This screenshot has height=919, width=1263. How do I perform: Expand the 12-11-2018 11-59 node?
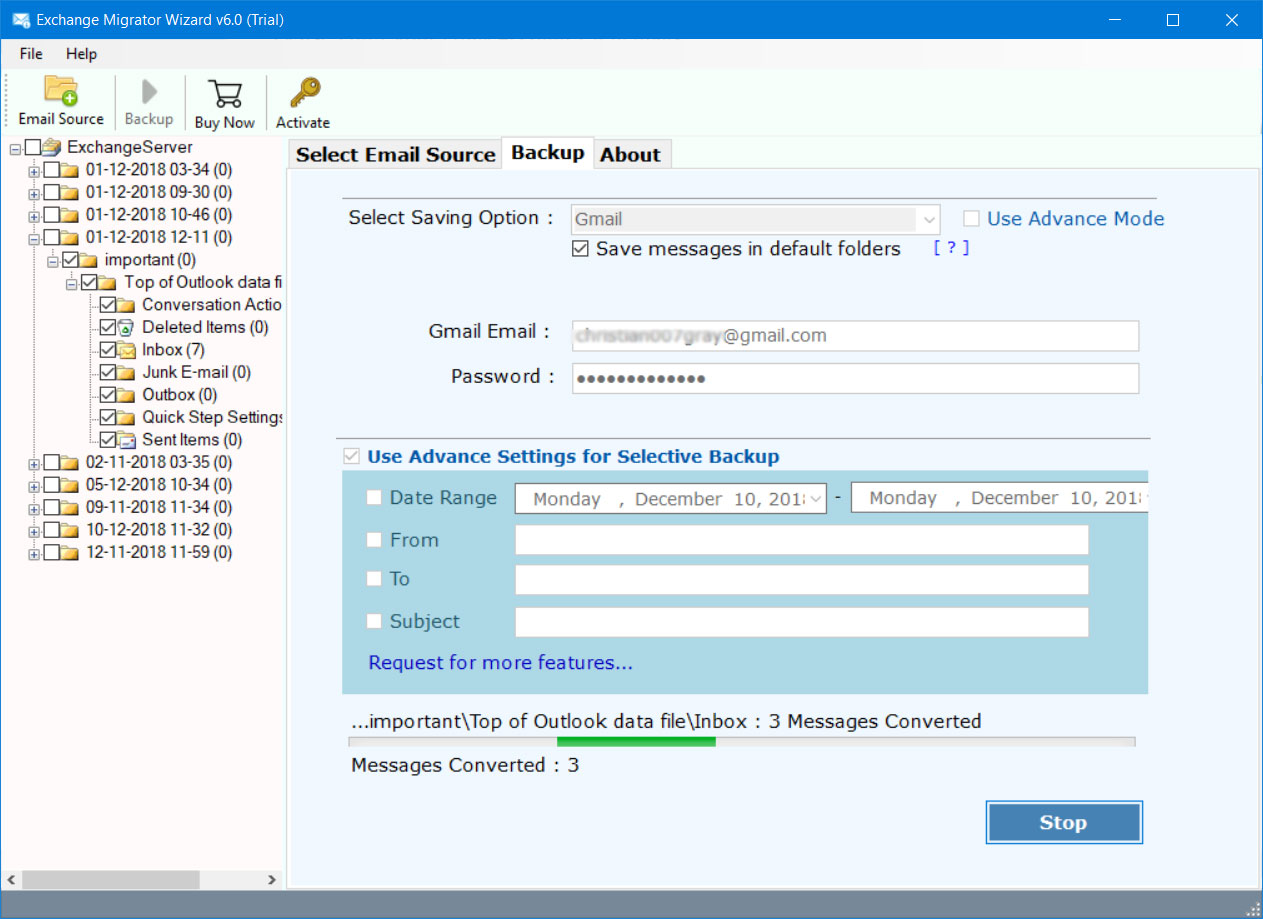(x=34, y=553)
